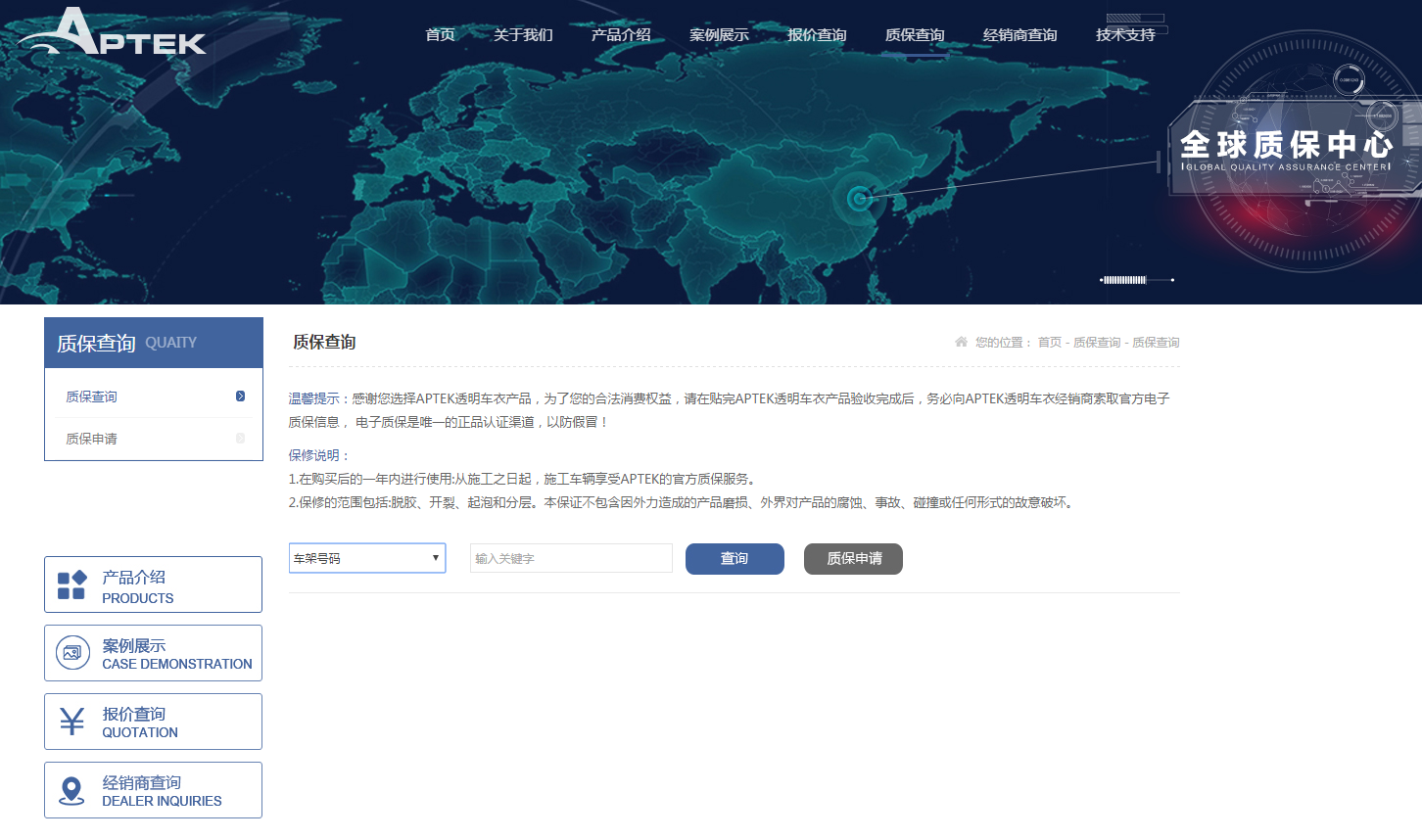Choose 技术支持 in the navigation bar

(x=1125, y=35)
